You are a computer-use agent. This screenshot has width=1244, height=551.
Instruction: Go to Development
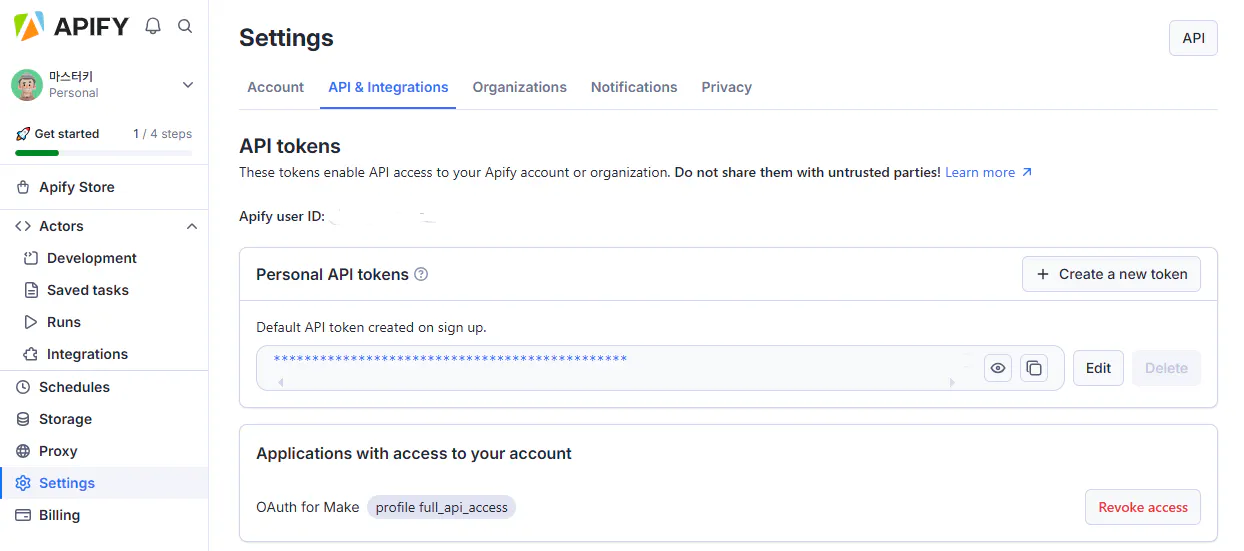pyautogui.click(x=91, y=258)
